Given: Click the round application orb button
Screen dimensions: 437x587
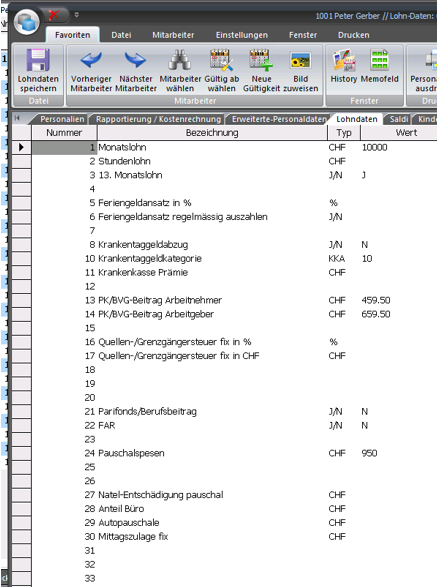Looking at the screenshot, I should click(27, 22).
